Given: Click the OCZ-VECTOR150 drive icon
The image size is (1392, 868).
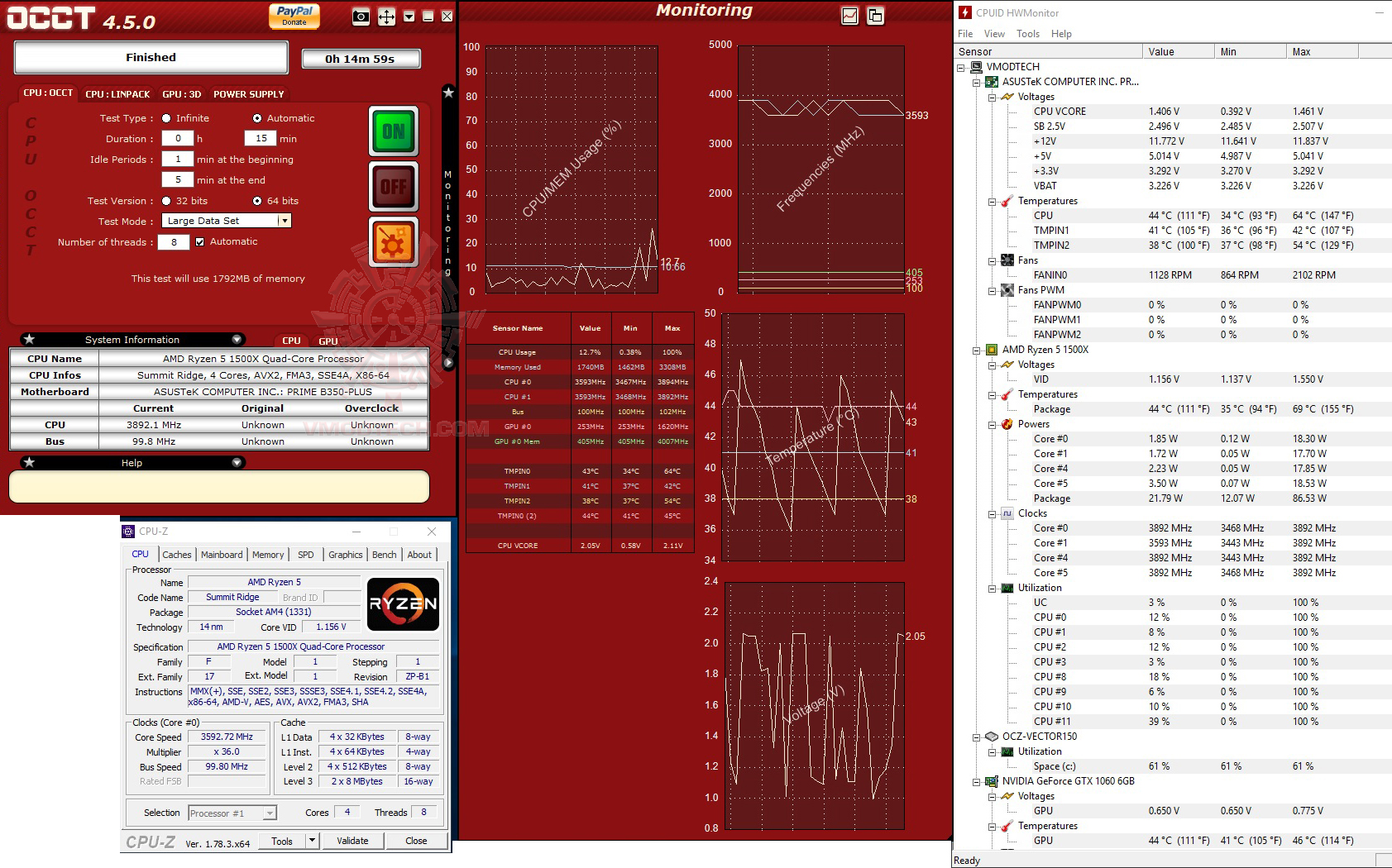Looking at the screenshot, I should (992, 737).
